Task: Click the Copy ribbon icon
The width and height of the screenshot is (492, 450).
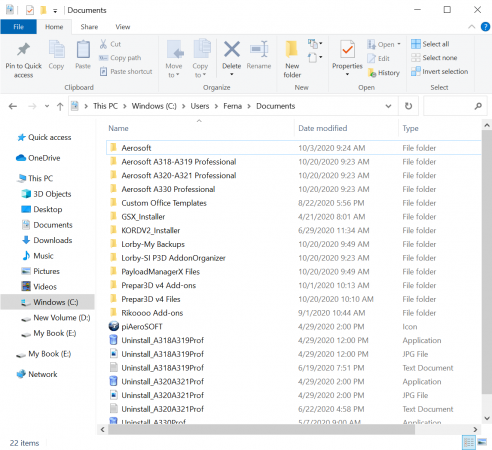Action: 57,50
